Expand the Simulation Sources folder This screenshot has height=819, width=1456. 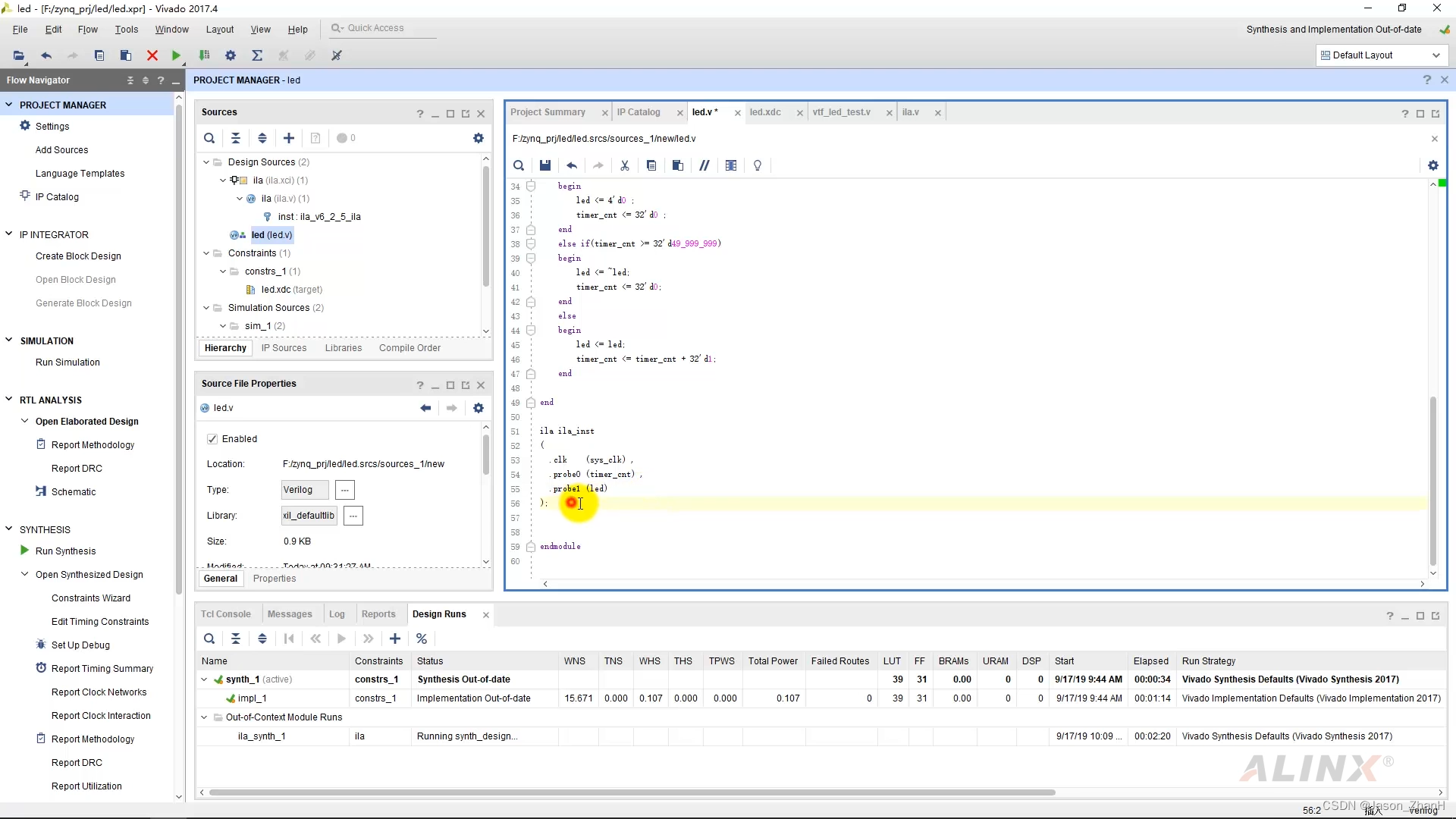205,308
